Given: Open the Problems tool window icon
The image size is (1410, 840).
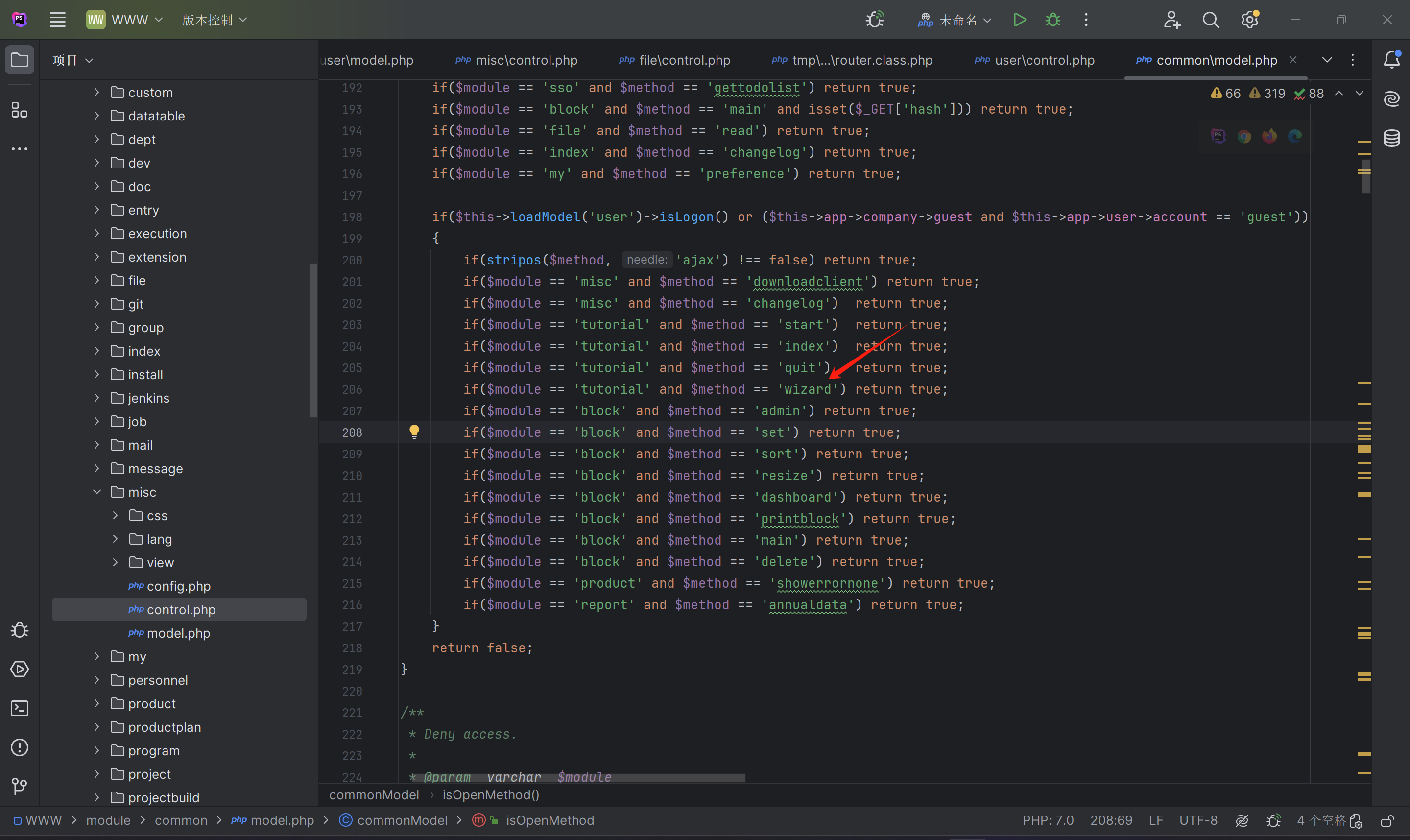Looking at the screenshot, I should (x=20, y=747).
